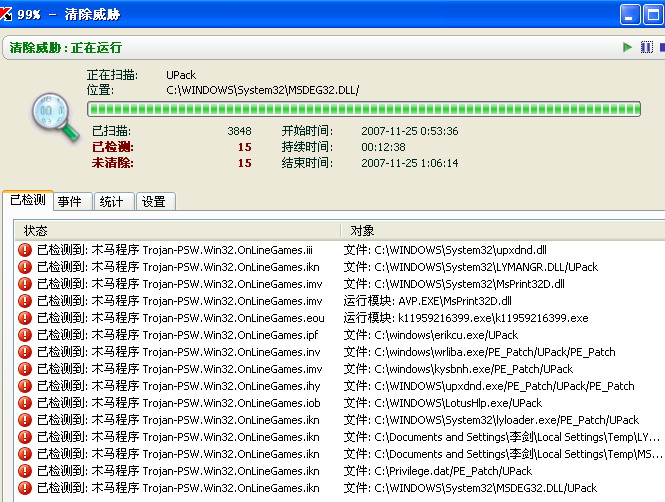665x502 pixels.
Task: Click the 持续时间 value 00:12:38
Action: click(383, 147)
